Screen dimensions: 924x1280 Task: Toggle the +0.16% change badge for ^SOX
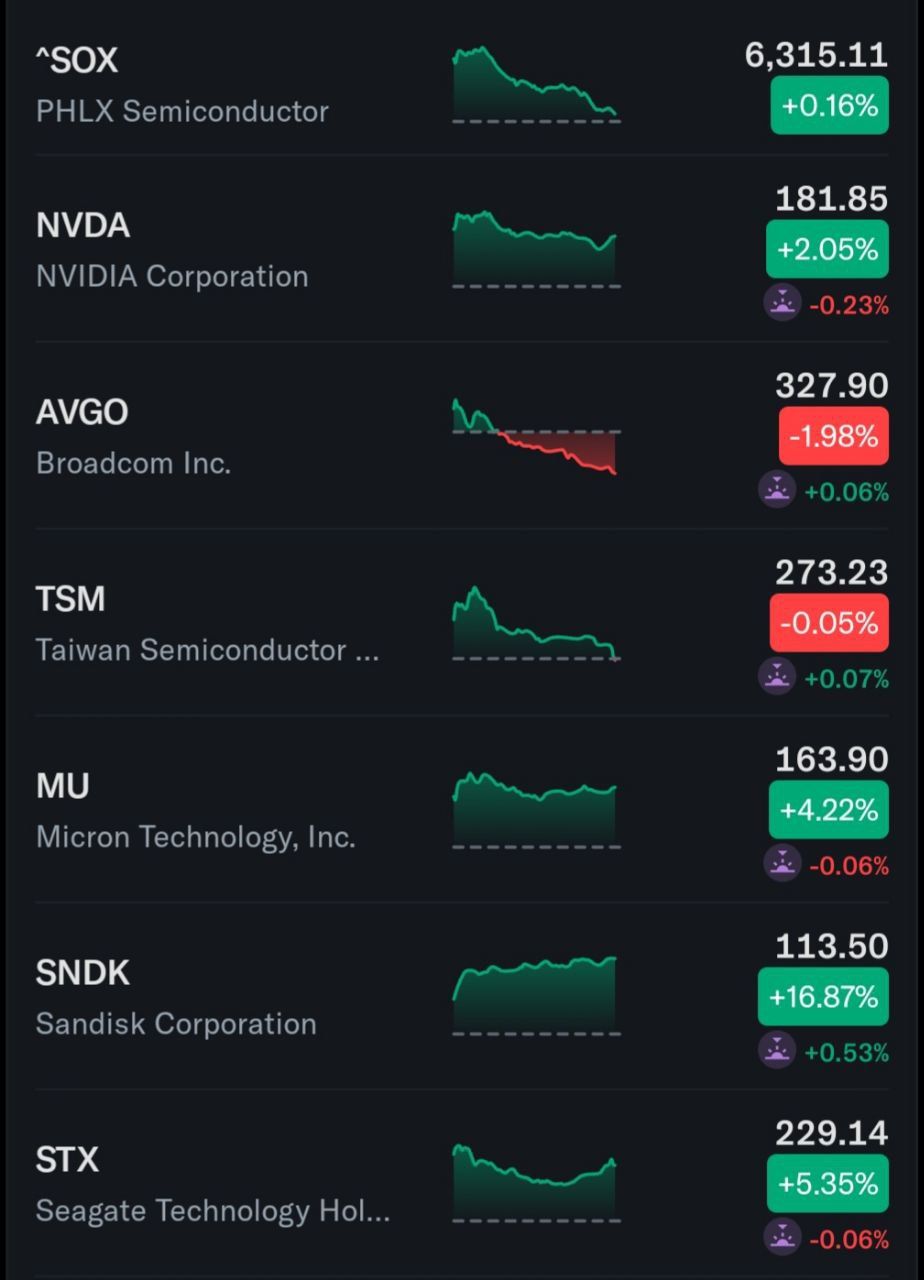[x=829, y=105]
